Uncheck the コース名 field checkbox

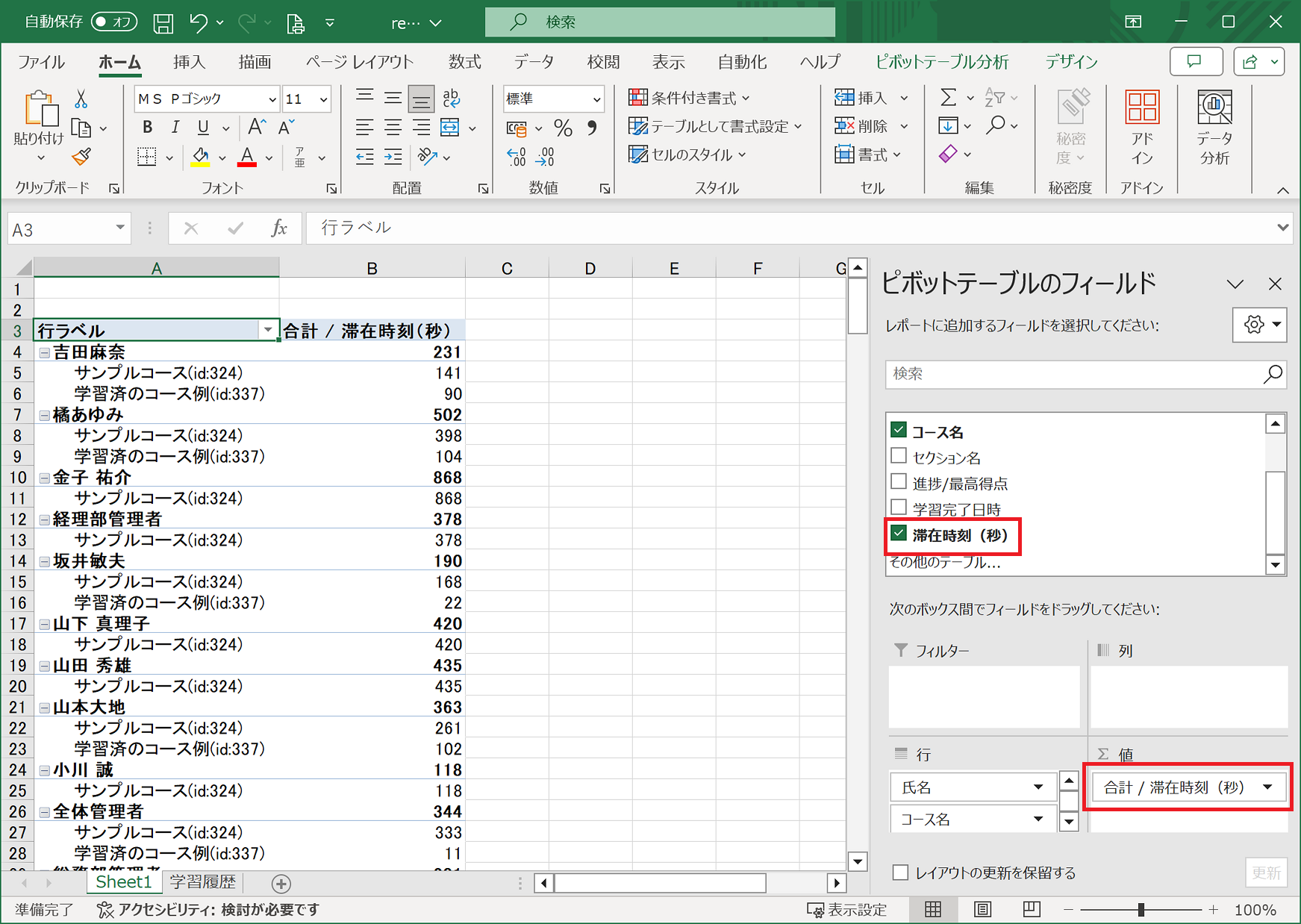[899, 430]
